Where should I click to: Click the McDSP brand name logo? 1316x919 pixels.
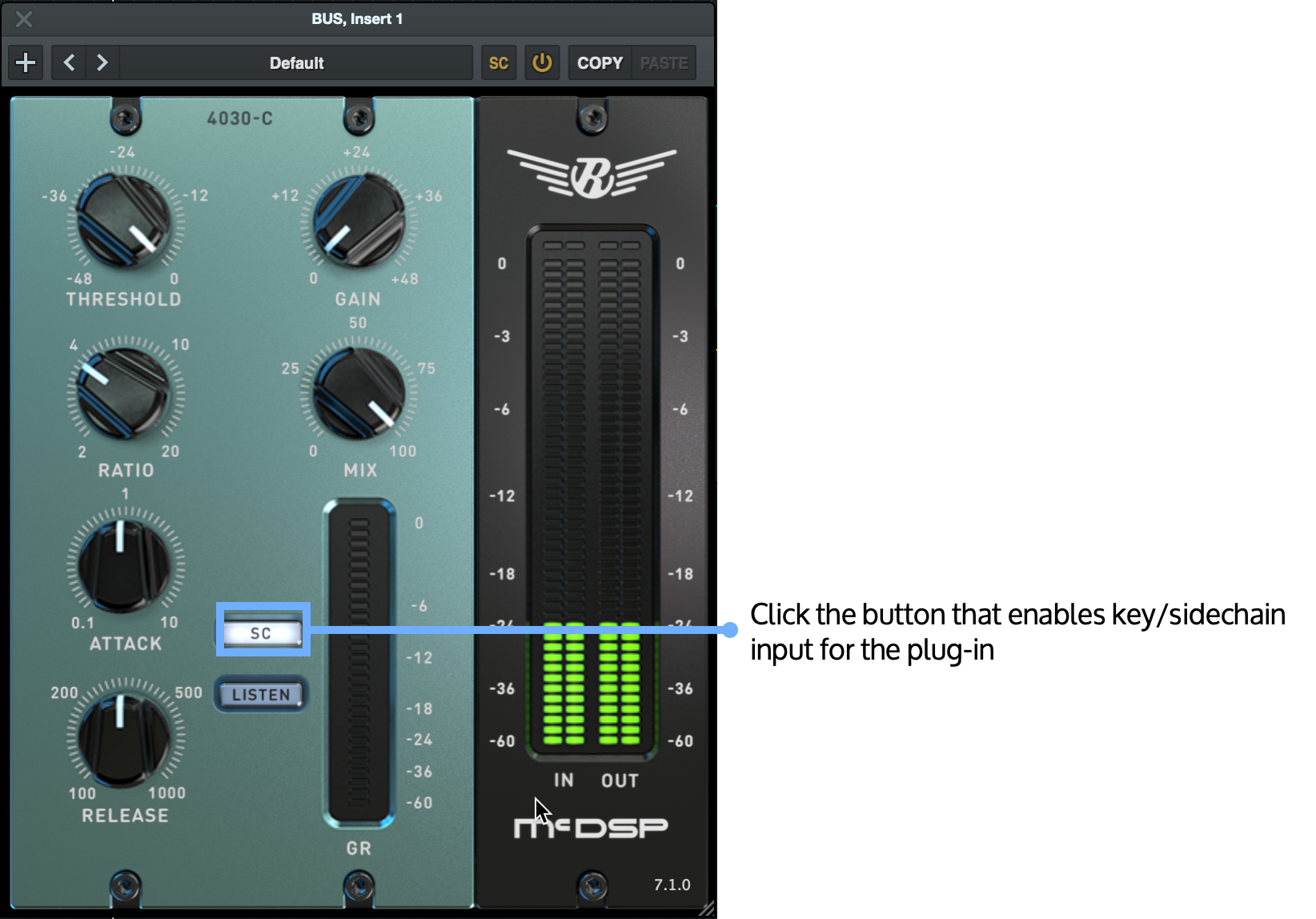[x=590, y=827]
